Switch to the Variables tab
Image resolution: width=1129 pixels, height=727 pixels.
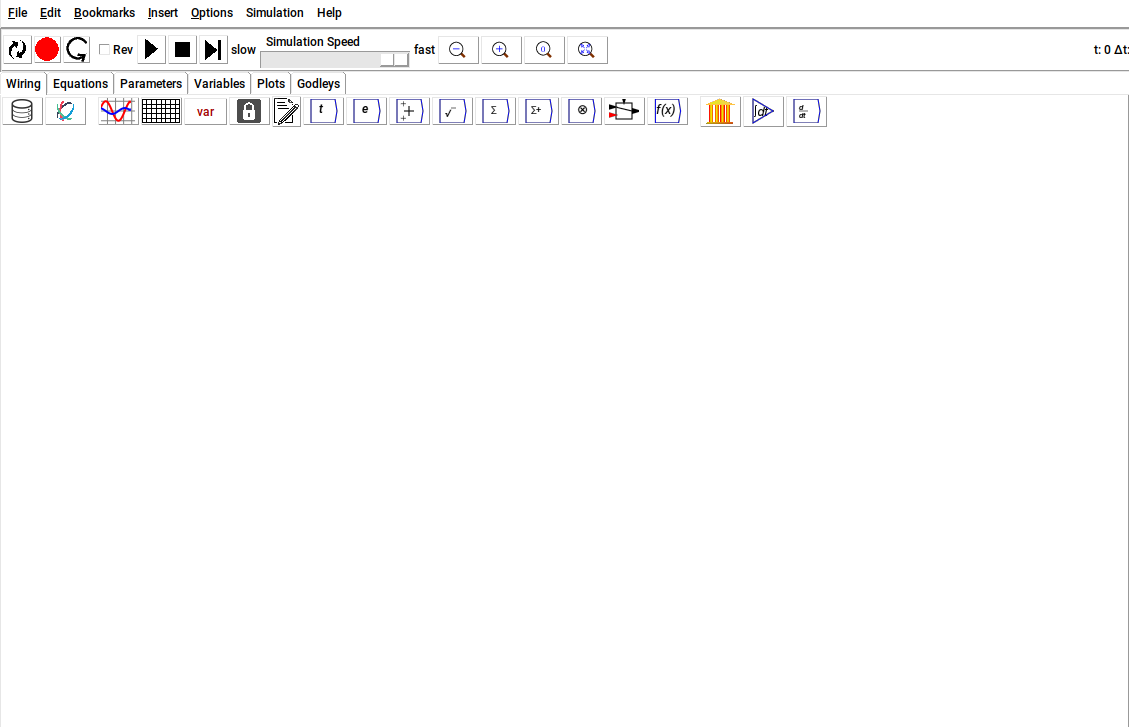click(219, 83)
